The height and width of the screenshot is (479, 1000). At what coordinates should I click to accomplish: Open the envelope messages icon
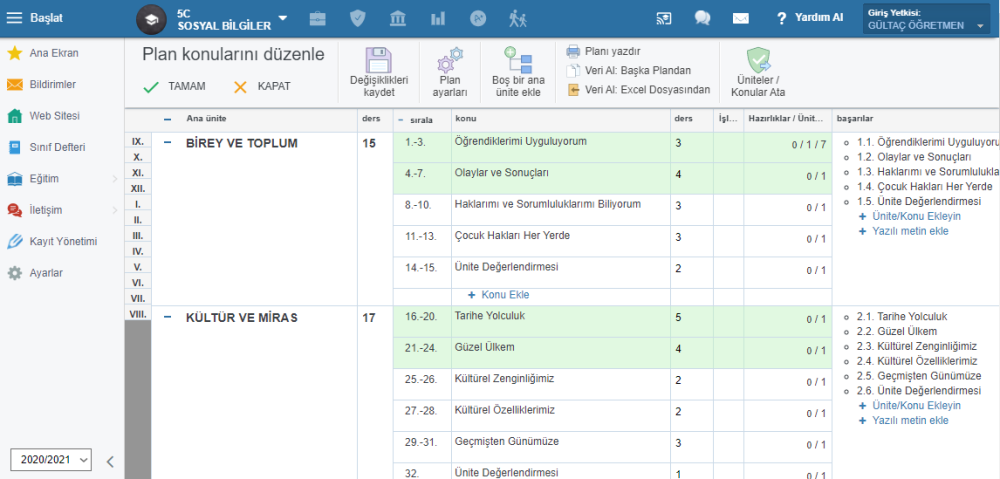click(x=740, y=18)
